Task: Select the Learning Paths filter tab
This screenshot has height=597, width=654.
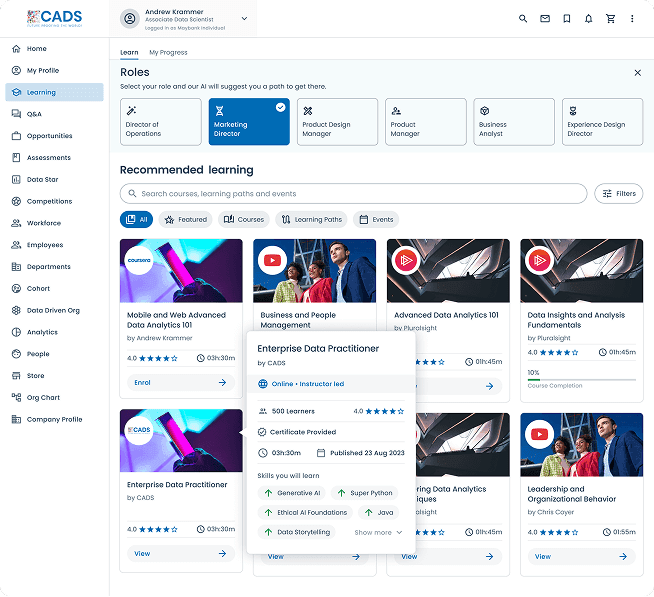Action: (311, 219)
